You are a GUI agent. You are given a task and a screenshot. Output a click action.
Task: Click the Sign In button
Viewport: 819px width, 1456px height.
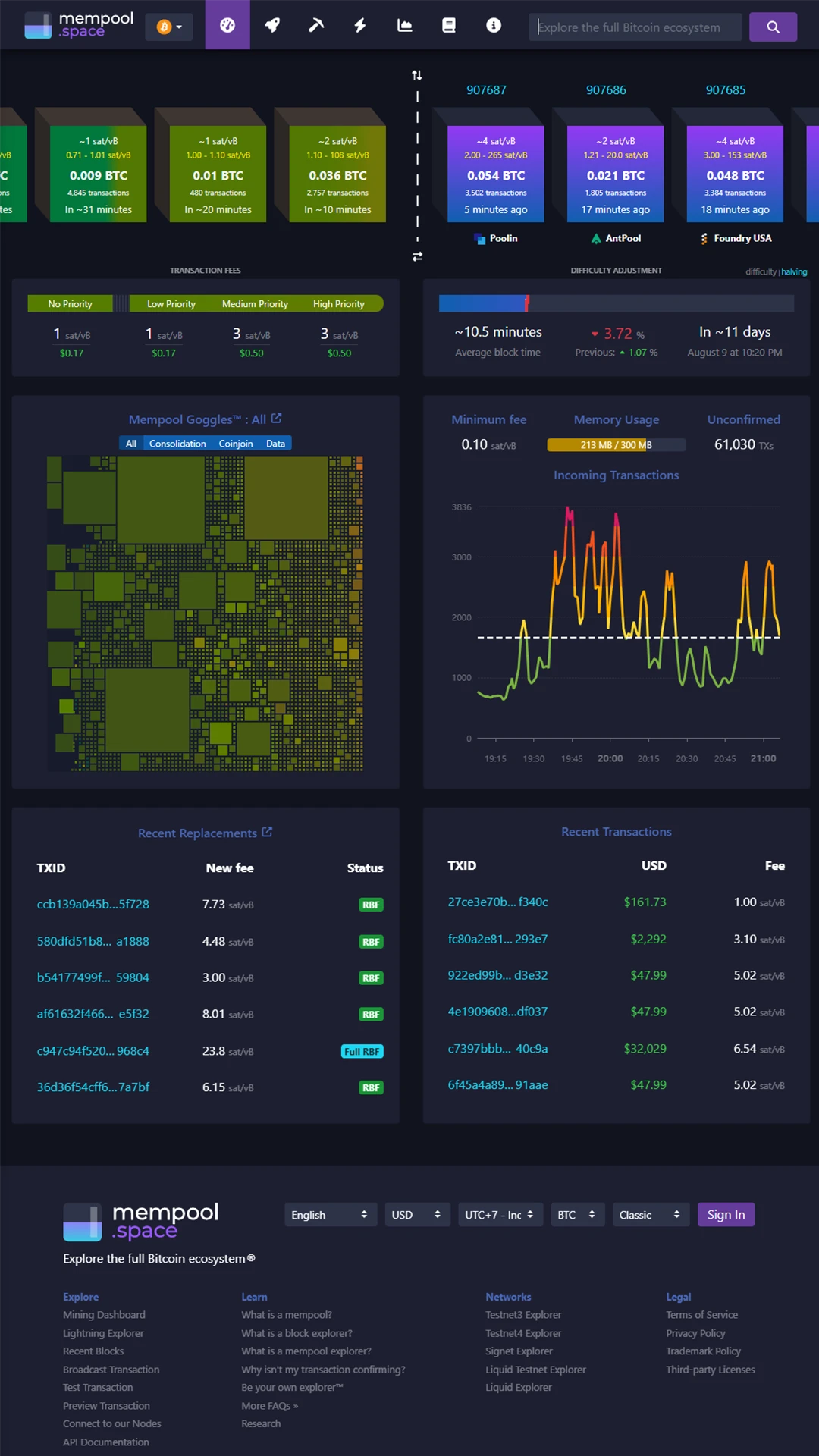point(726,1215)
